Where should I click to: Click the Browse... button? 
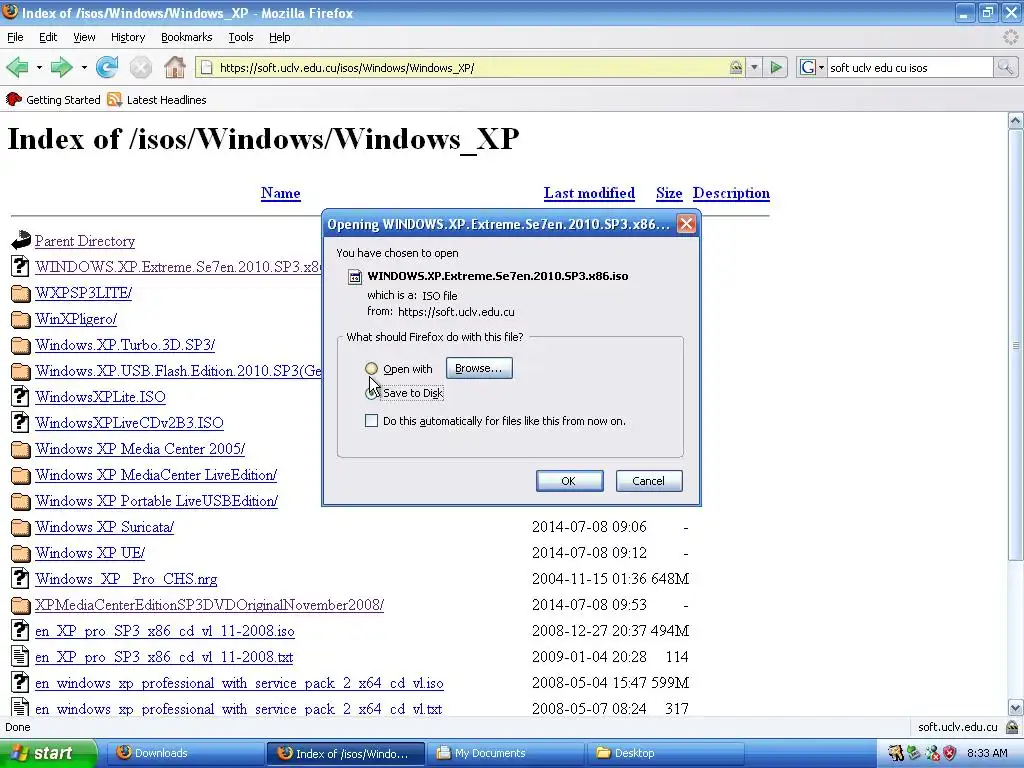point(479,368)
